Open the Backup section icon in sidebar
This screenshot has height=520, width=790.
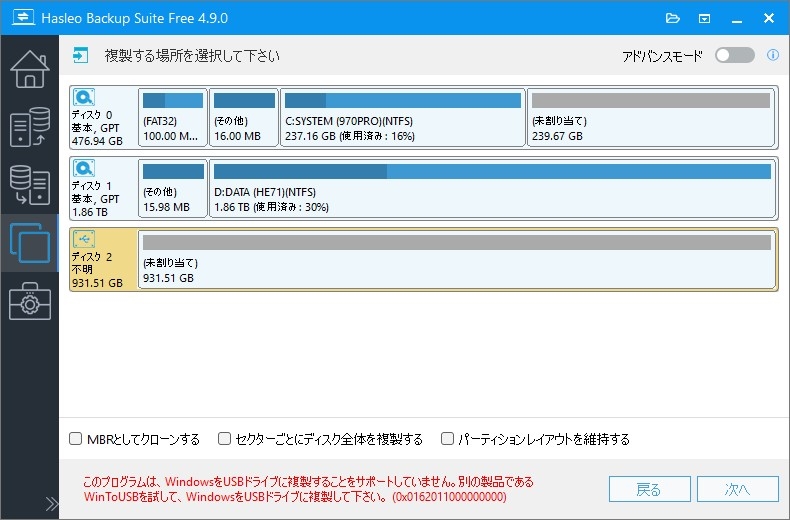(30, 127)
